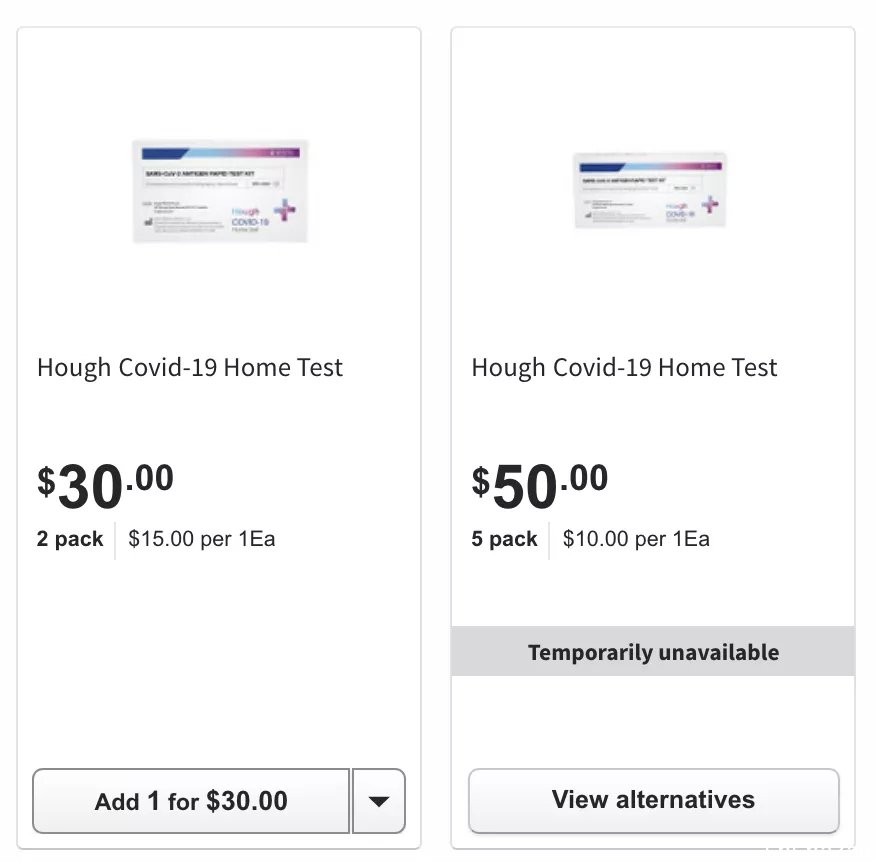Screen dimensions: 876x862
Task: Click the 2 pack size label
Action: click(x=70, y=539)
